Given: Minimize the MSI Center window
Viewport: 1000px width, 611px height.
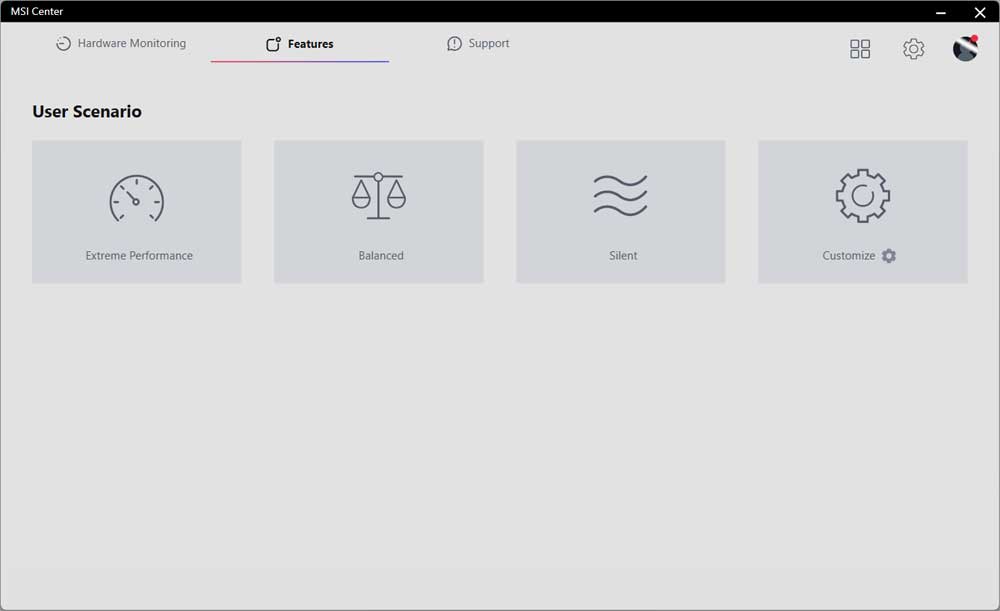Looking at the screenshot, I should (941, 12).
